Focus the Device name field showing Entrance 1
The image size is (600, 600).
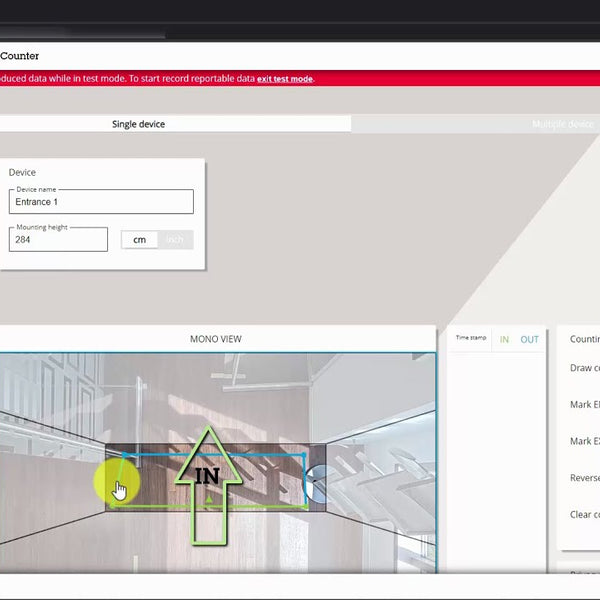[x=101, y=202]
